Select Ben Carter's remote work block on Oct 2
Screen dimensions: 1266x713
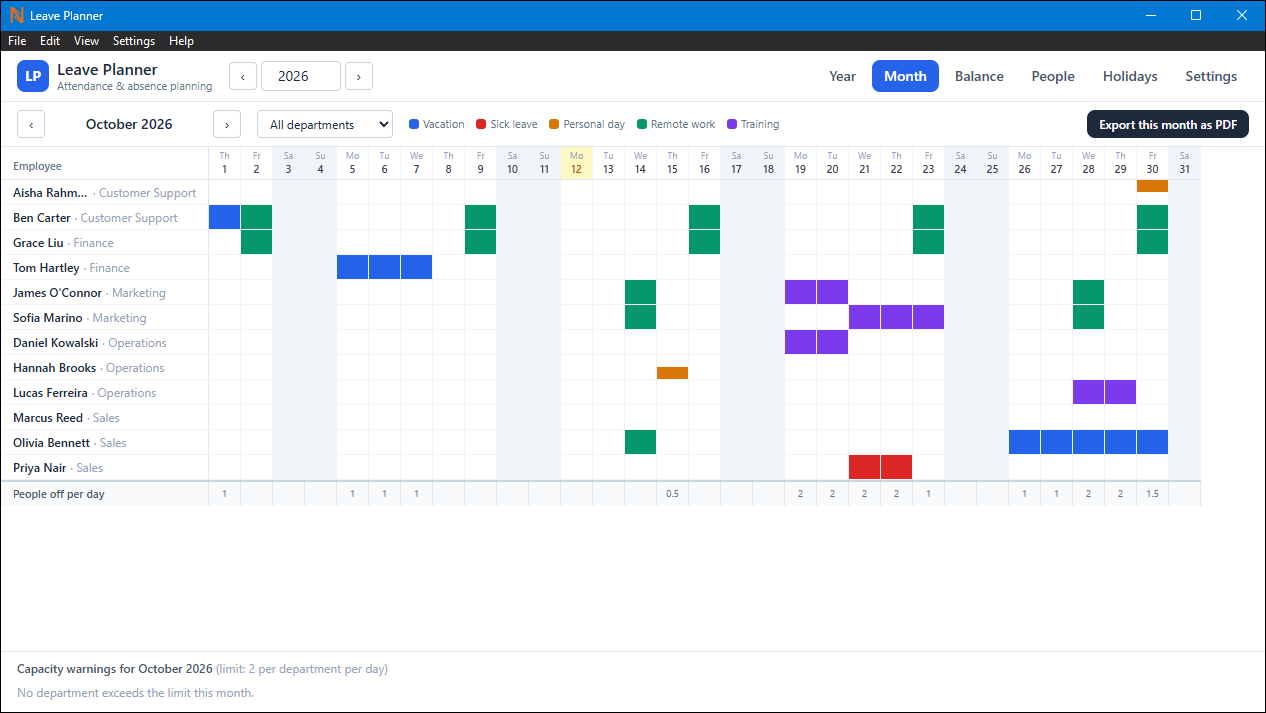[257, 217]
